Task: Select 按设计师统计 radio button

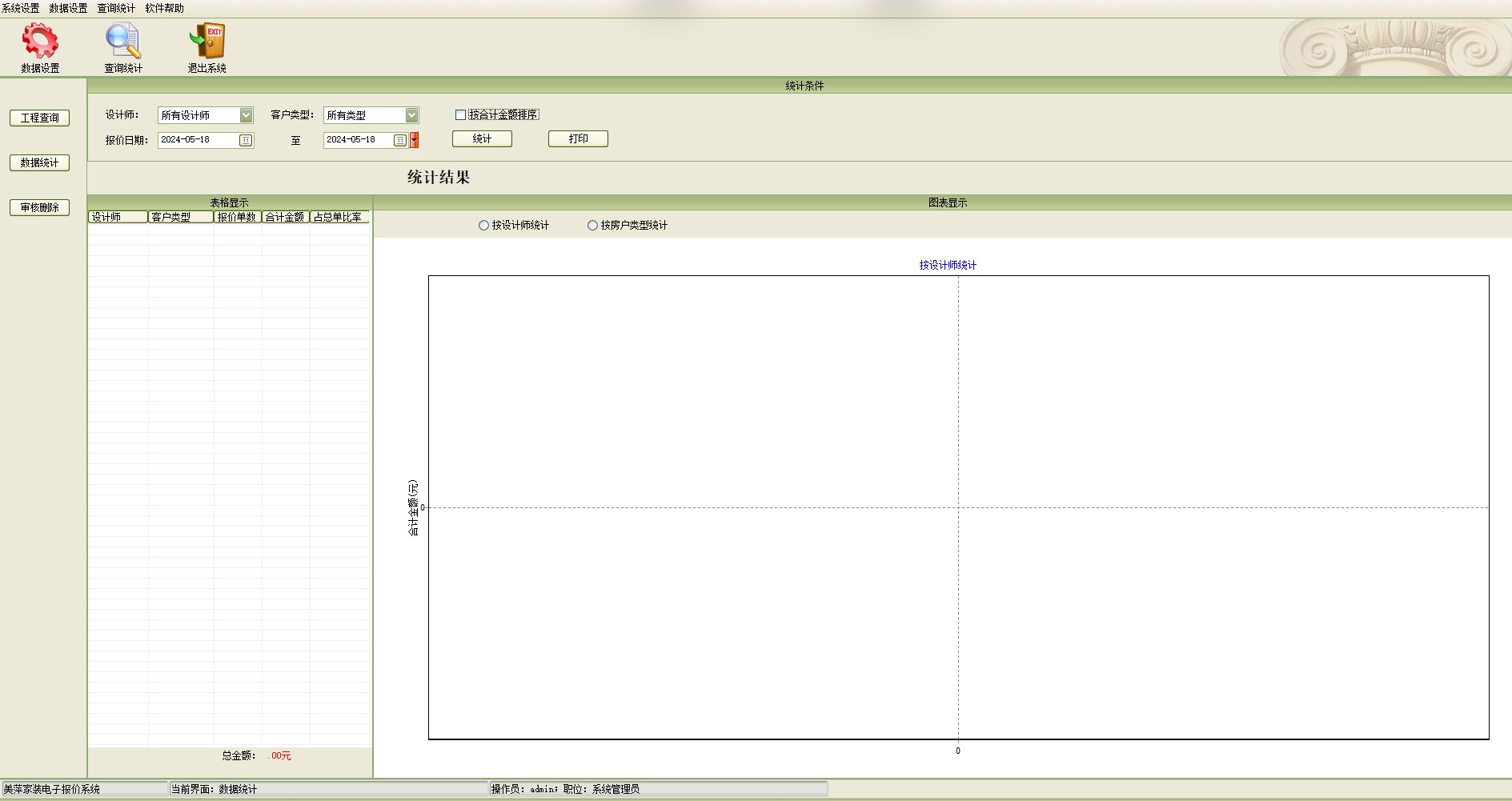Action: click(x=483, y=226)
